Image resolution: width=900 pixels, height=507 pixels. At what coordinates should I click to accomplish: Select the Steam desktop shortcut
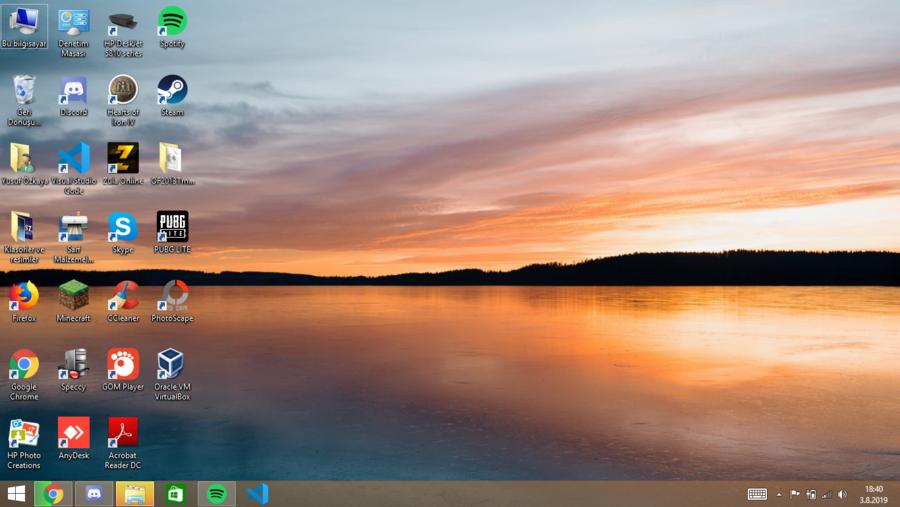point(172,96)
